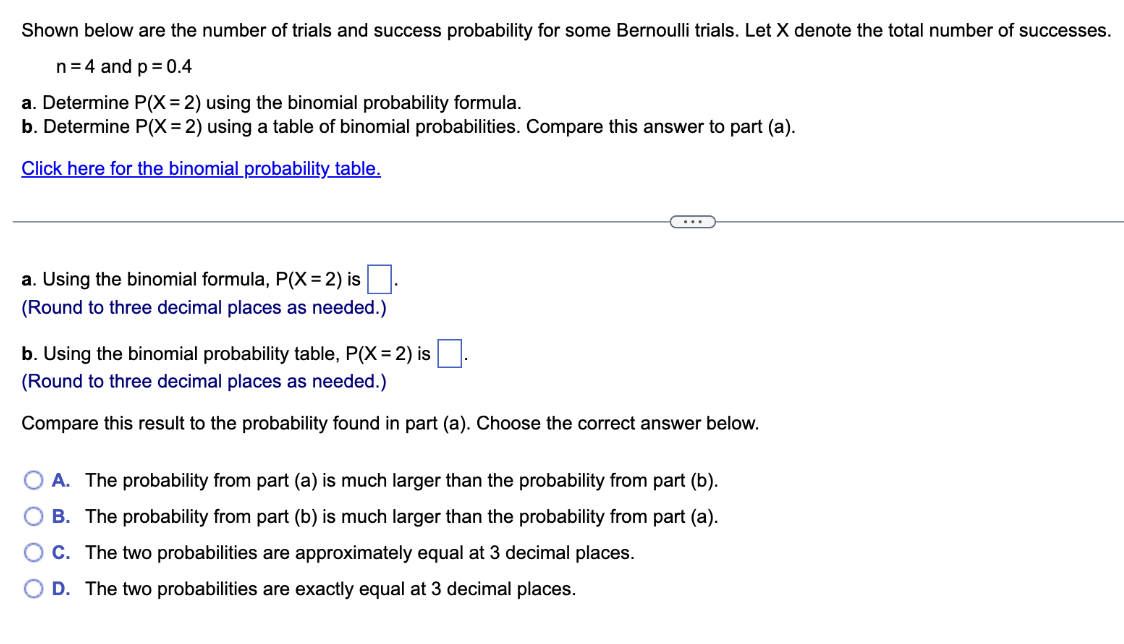
Task: Open the binomial probability table link
Action: [x=200, y=168]
